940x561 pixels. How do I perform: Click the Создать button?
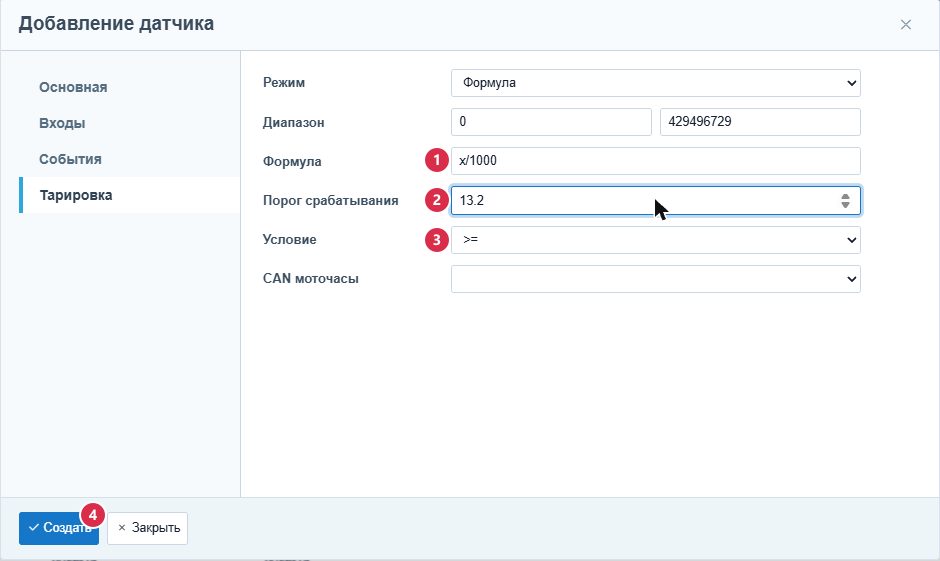tap(59, 528)
